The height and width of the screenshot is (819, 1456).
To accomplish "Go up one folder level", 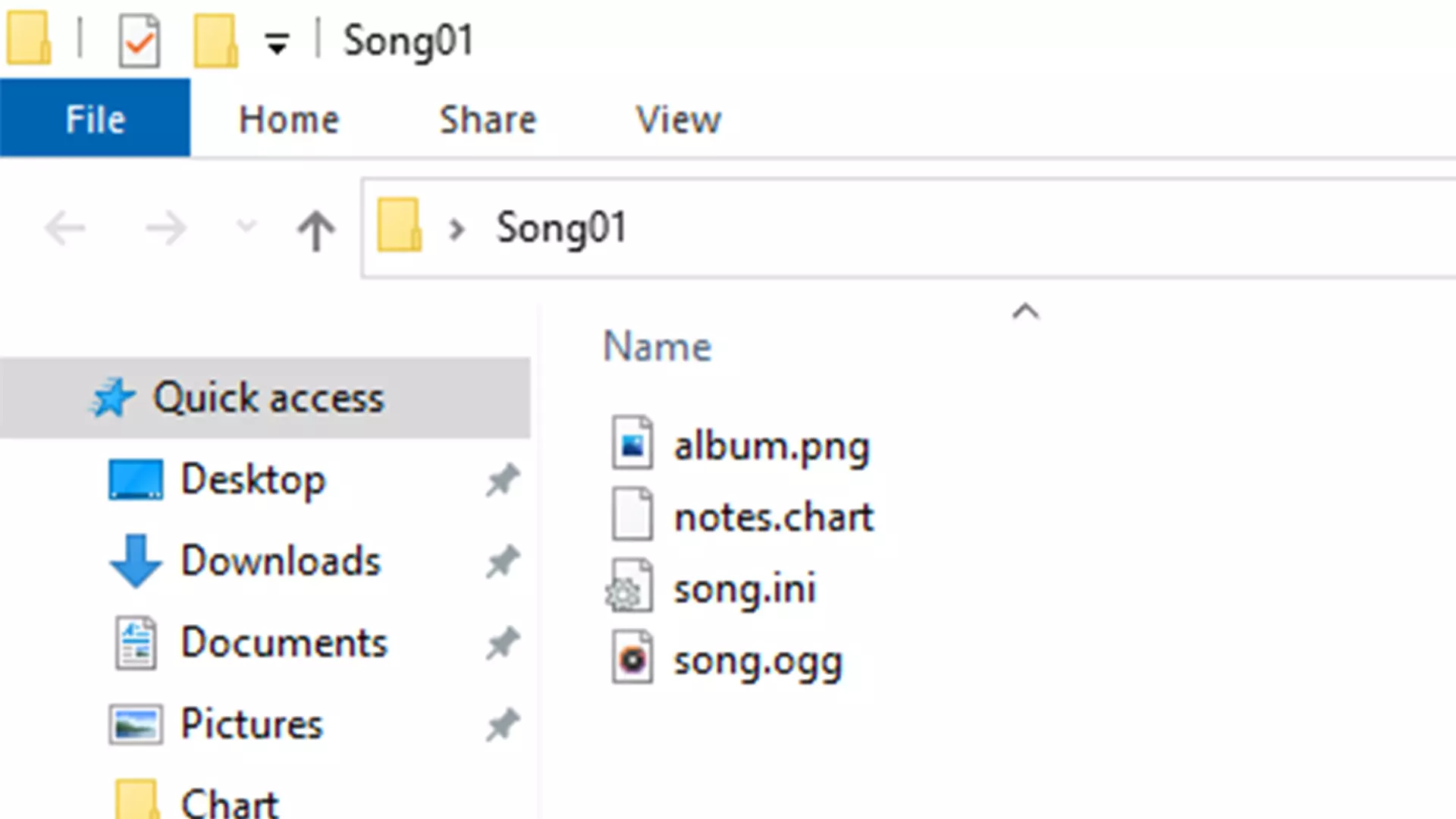I will [x=315, y=229].
